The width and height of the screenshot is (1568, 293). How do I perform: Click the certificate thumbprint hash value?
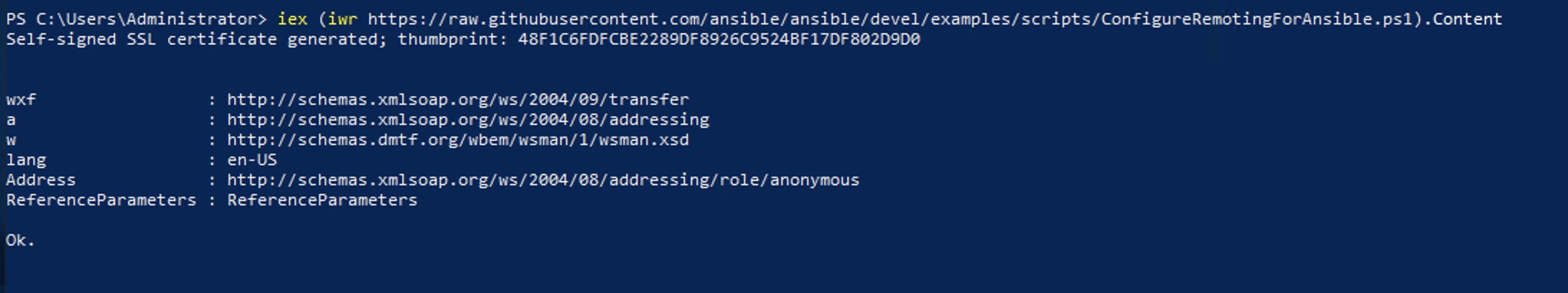(719, 39)
